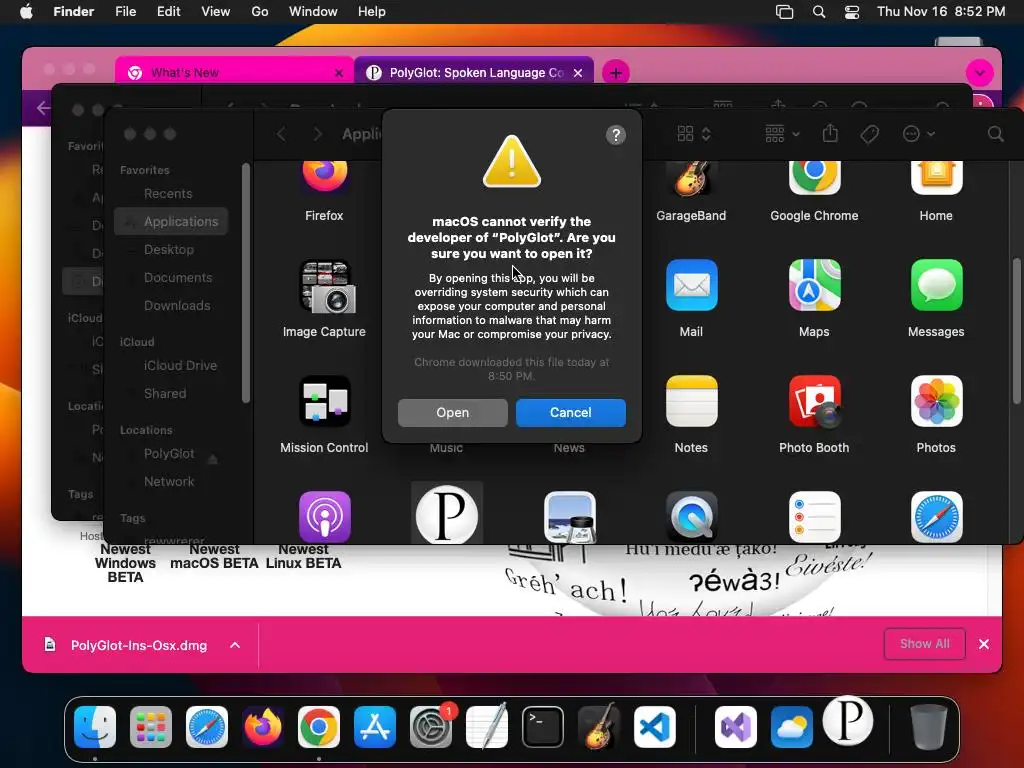
Task: Open the File menu in menu bar
Action: coord(125,12)
